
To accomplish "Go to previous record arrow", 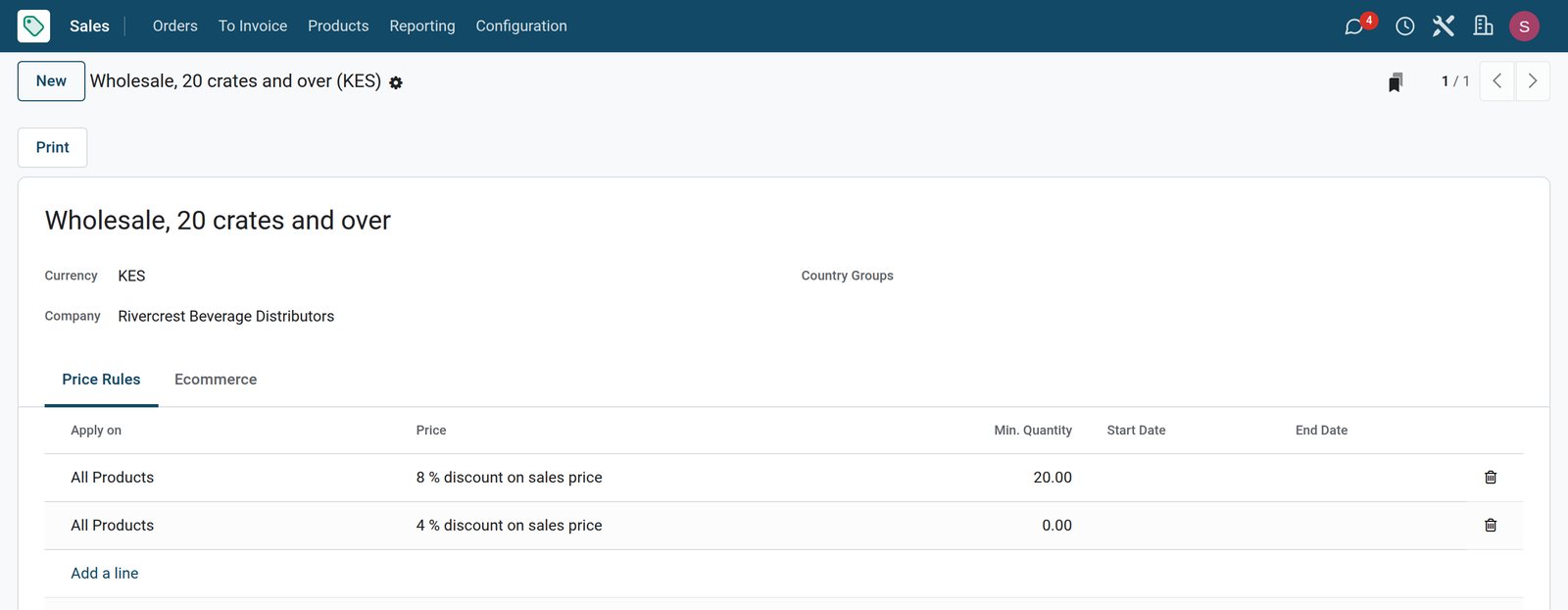I will pos(1496,81).
